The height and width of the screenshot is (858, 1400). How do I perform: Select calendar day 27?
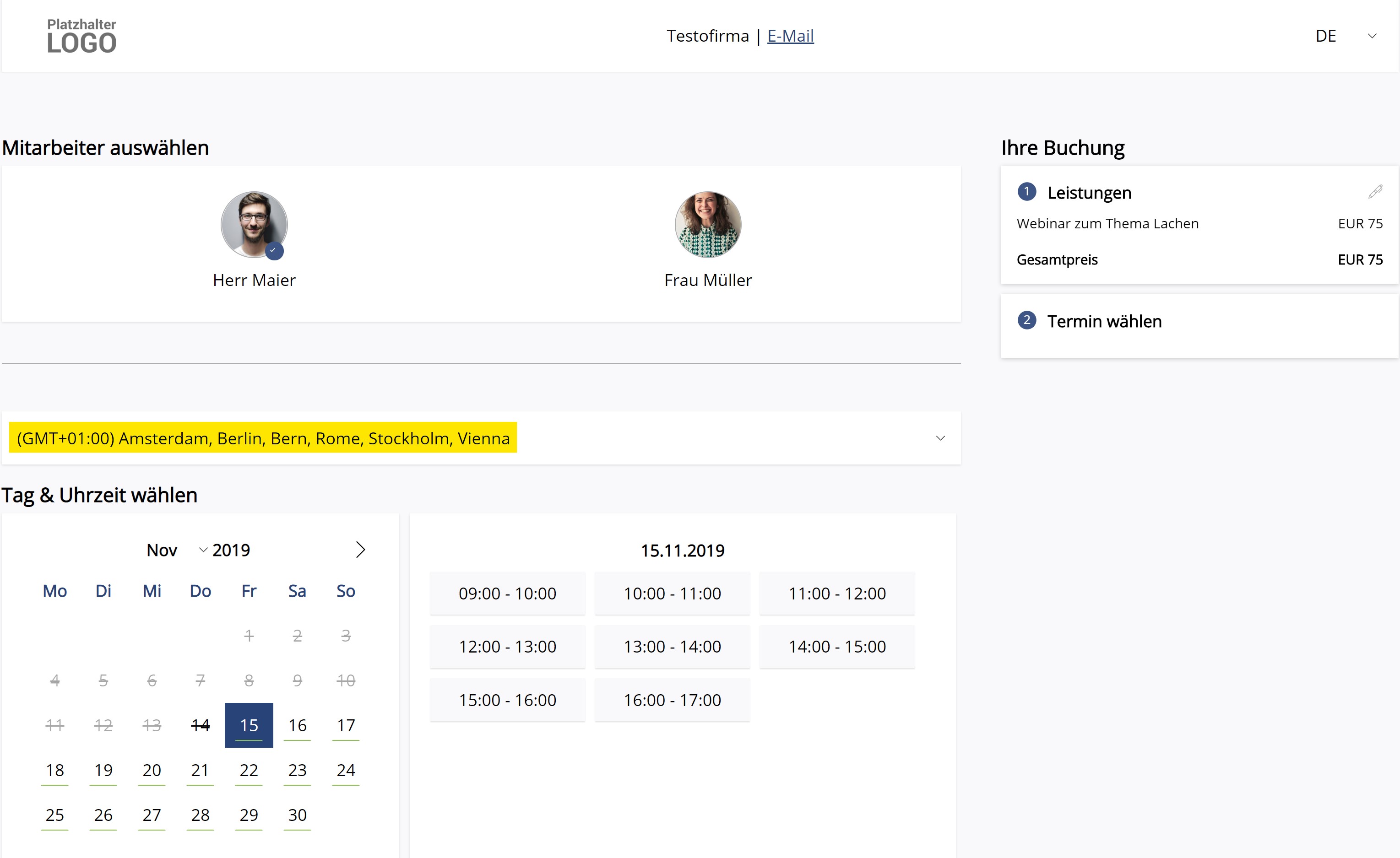click(x=152, y=815)
